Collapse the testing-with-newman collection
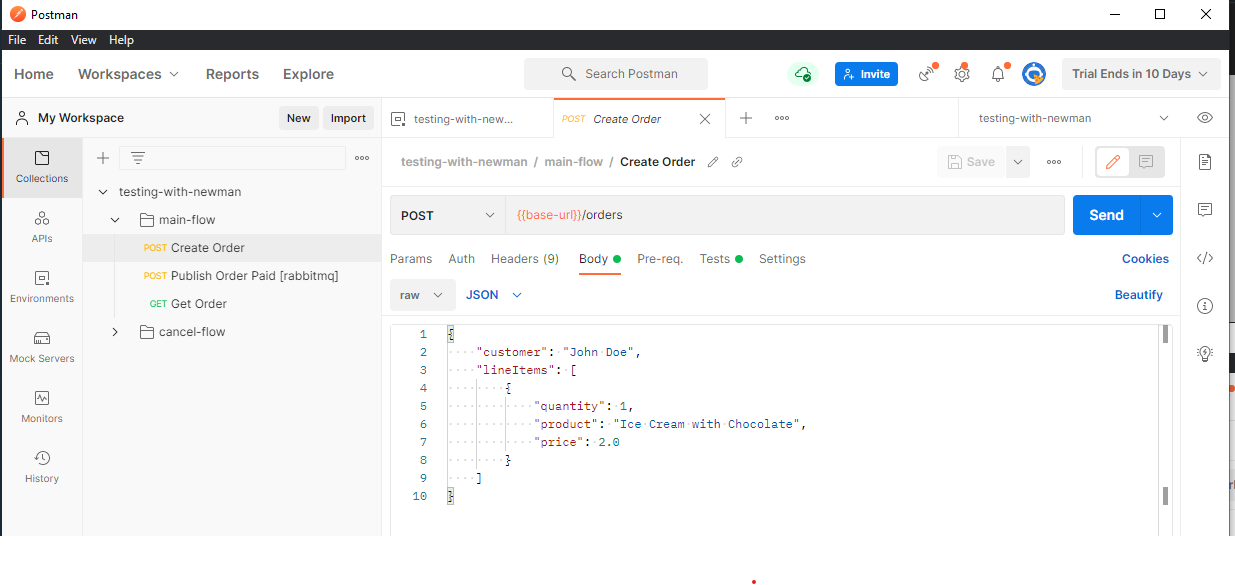The height and width of the screenshot is (585, 1235). click(103, 192)
